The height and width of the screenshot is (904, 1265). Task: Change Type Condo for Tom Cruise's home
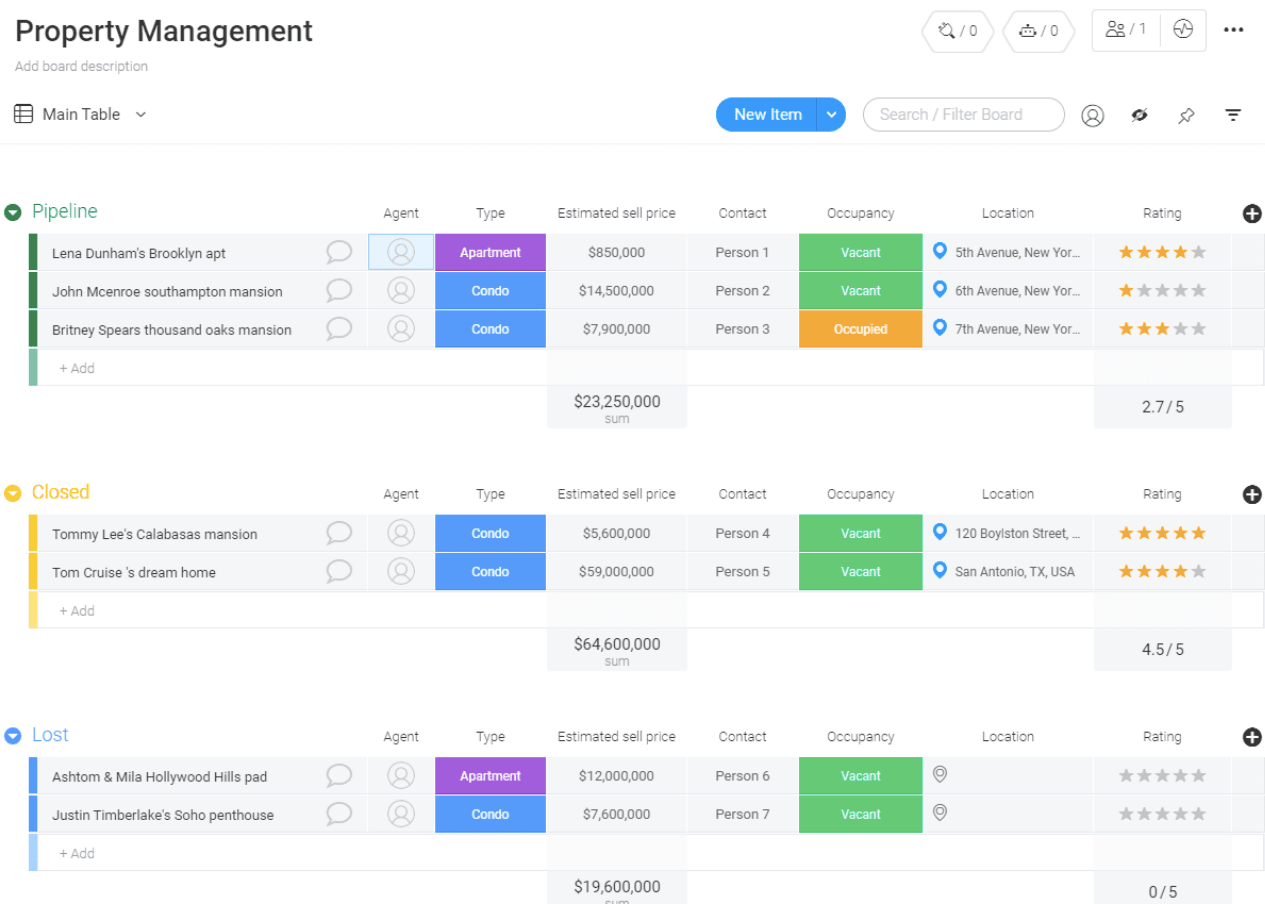pyautogui.click(x=490, y=572)
